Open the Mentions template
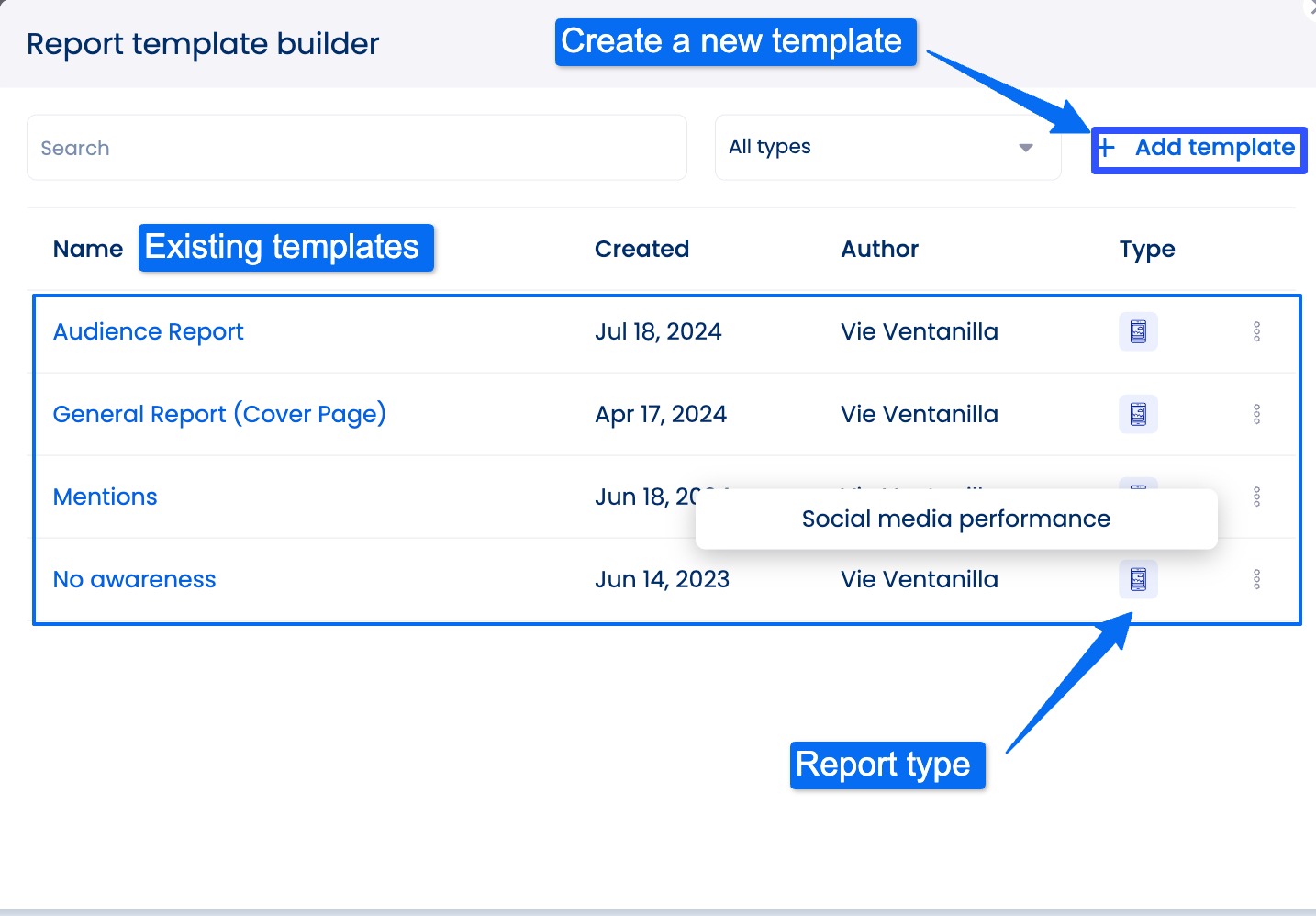1316x916 pixels. pos(105,497)
